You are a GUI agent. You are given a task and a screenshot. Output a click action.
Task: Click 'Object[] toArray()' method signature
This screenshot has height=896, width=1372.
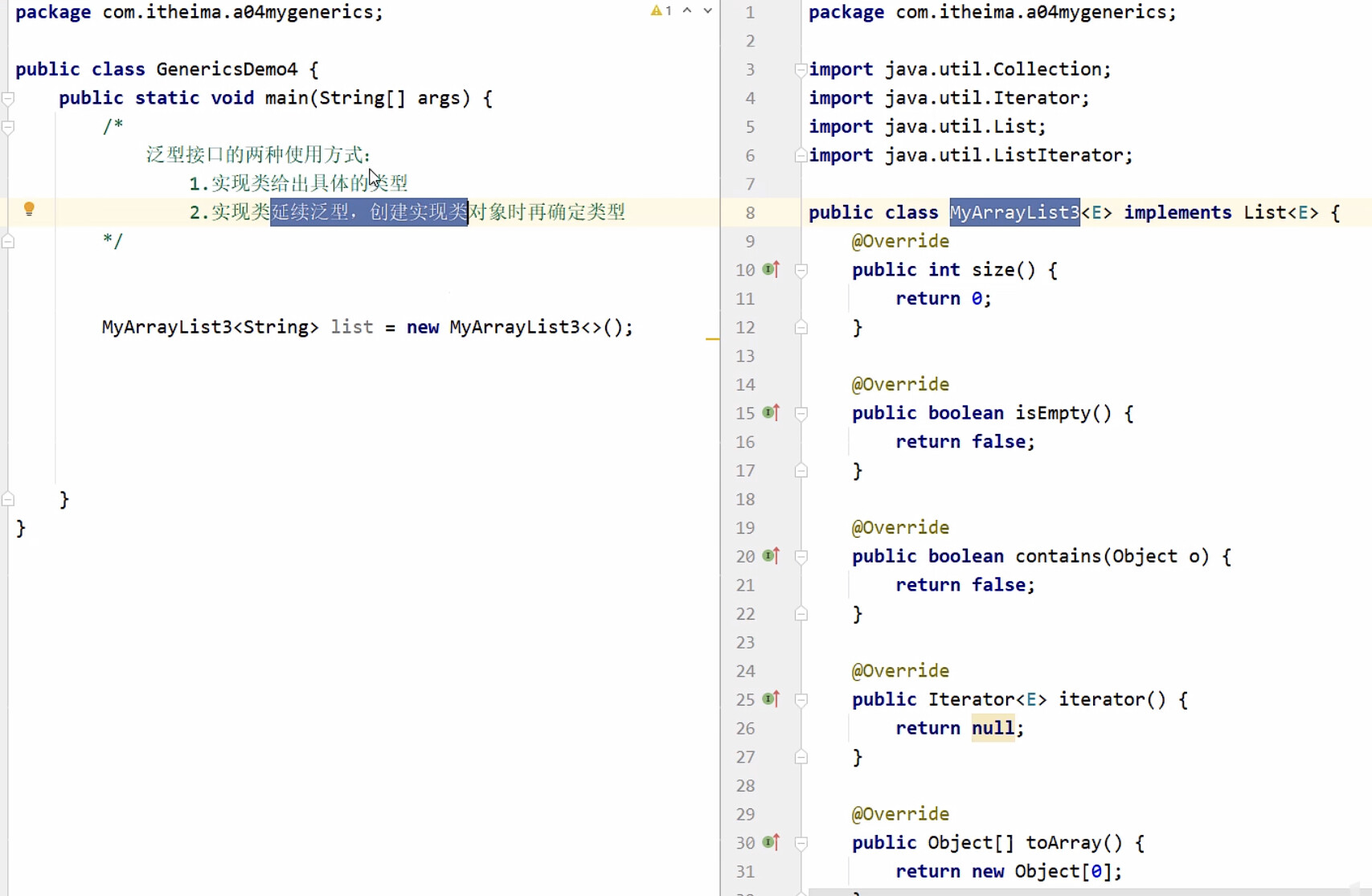1025,842
